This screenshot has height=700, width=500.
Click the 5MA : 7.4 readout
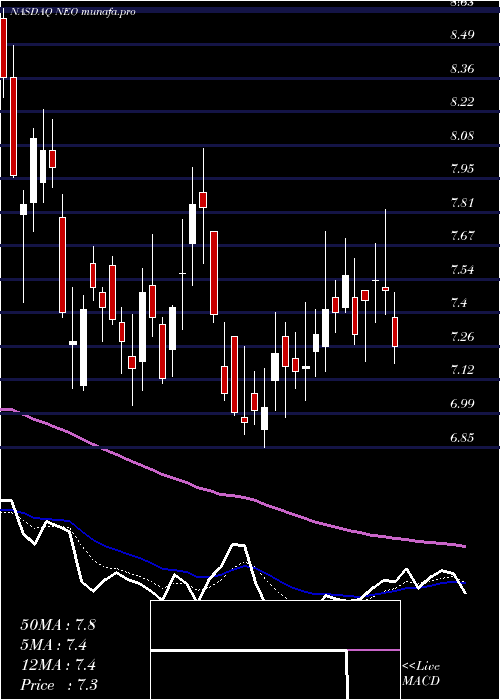point(54,645)
